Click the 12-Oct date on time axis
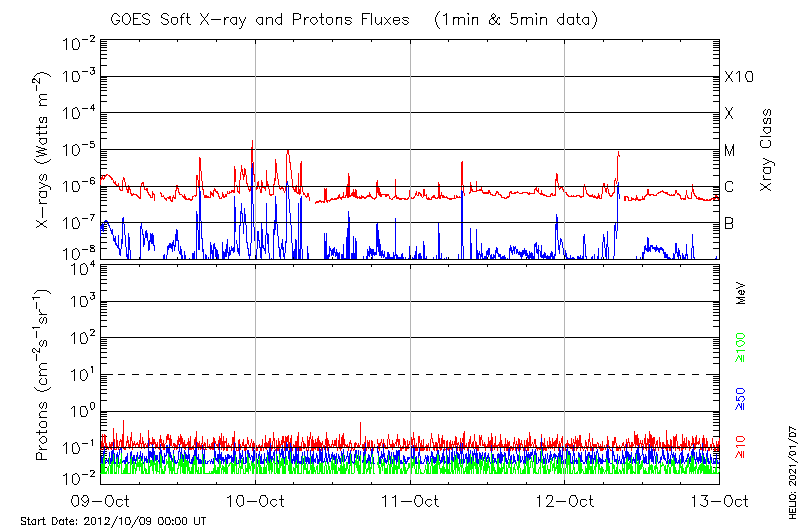Image resolution: width=800 pixels, height=530 pixels. coord(565,500)
